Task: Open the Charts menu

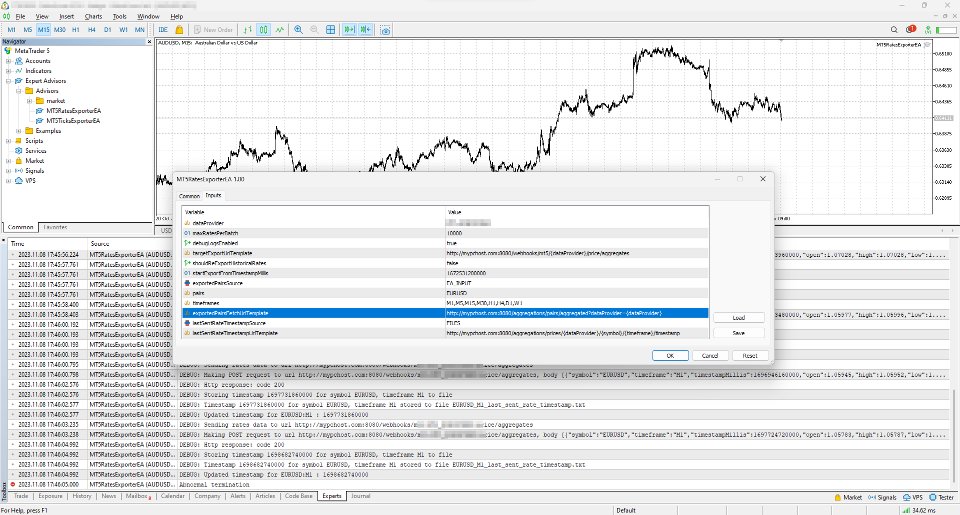Action: pyautogui.click(x=93, y=17)
